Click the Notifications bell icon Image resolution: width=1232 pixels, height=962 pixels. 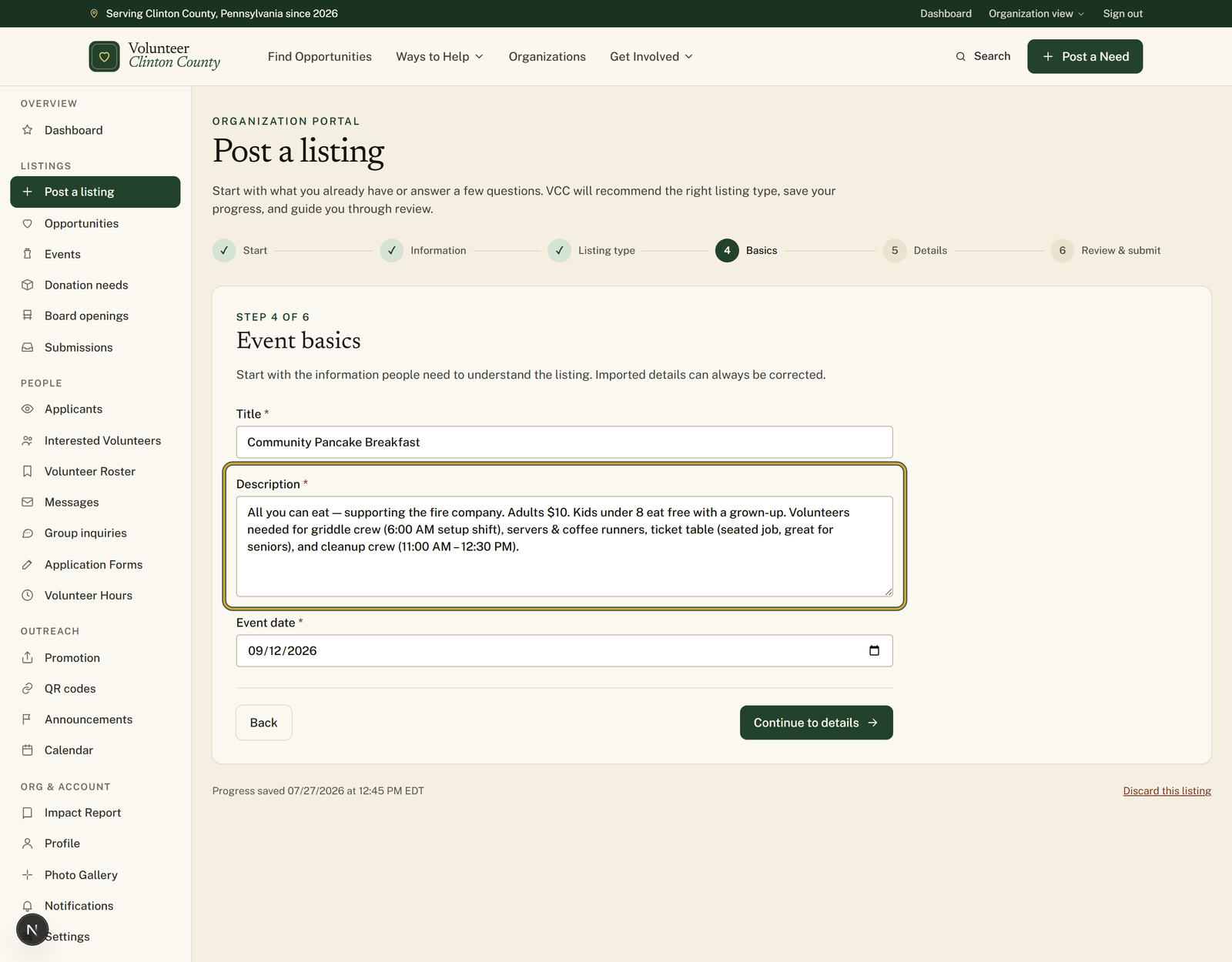tap(28, 906)
